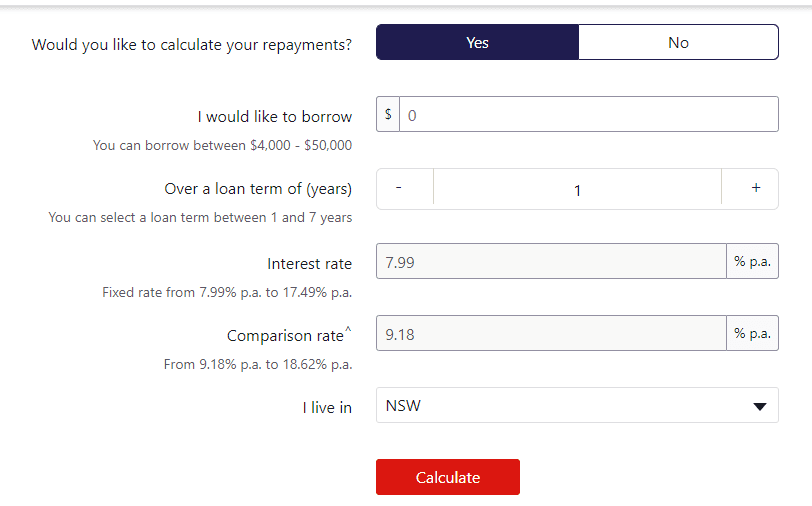Click the comparison rate % p.a. suffix
812x506 pixels.
[752, 334]
